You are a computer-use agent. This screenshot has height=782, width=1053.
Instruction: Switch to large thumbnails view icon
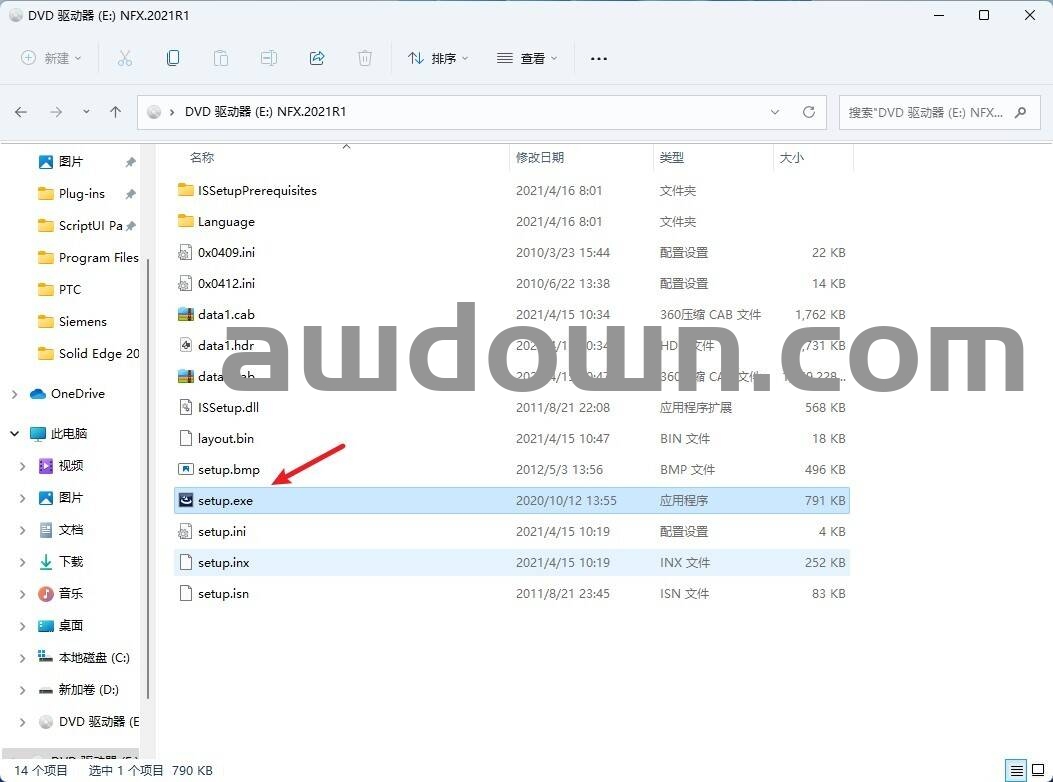[x=1037, y=771]
